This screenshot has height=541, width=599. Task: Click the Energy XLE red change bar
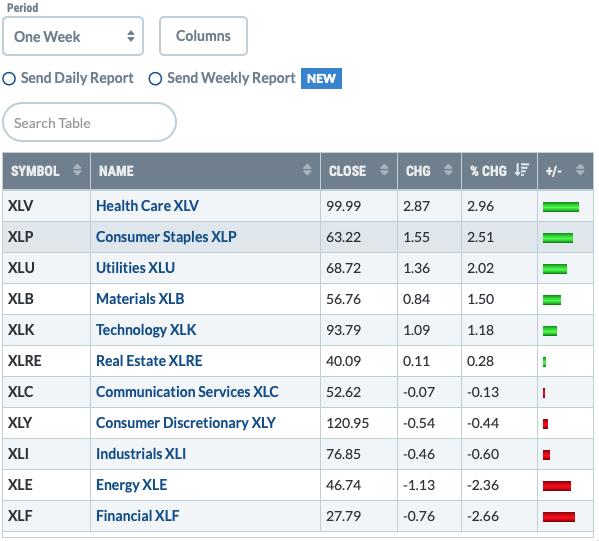coord(557,486)
